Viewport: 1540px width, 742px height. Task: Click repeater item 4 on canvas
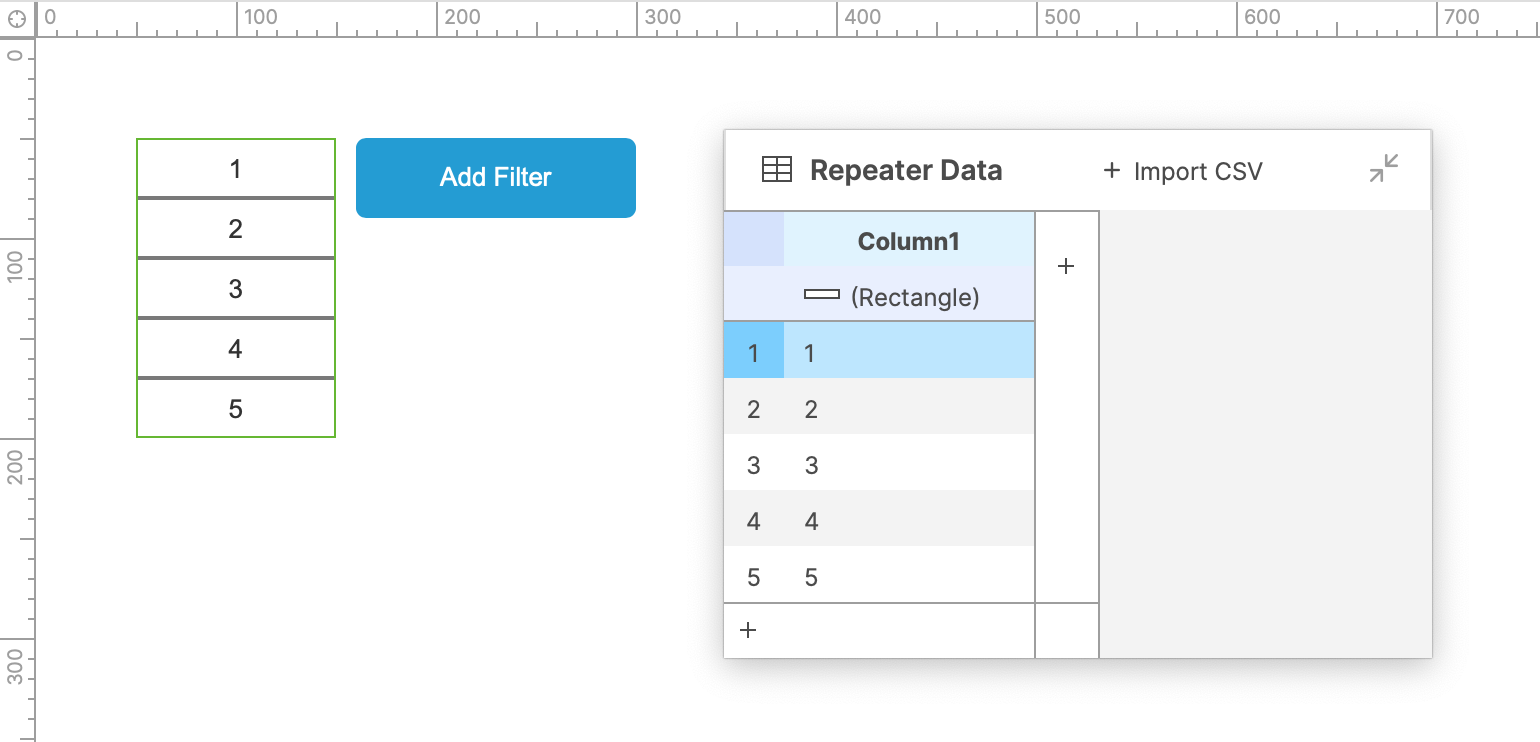236,349
